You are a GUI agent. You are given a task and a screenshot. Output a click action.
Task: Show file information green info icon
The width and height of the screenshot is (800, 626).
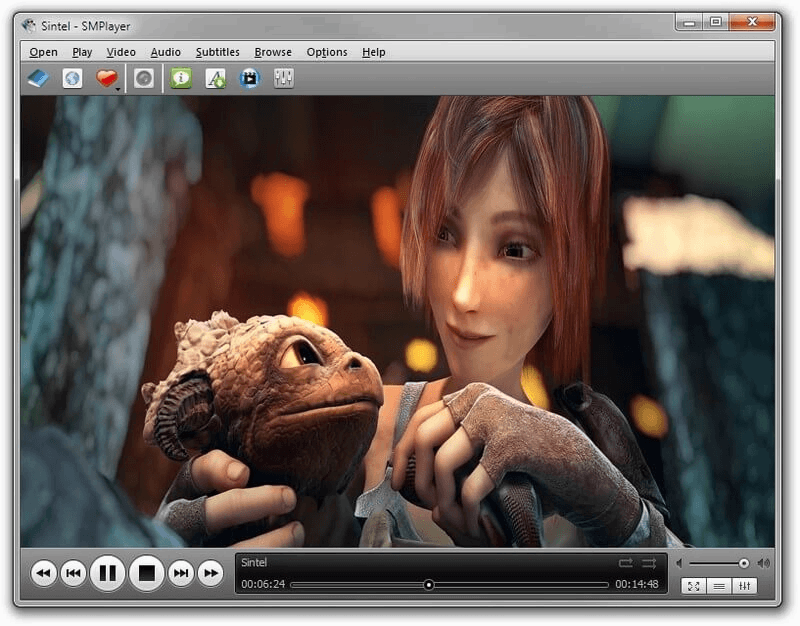(181, 78)
